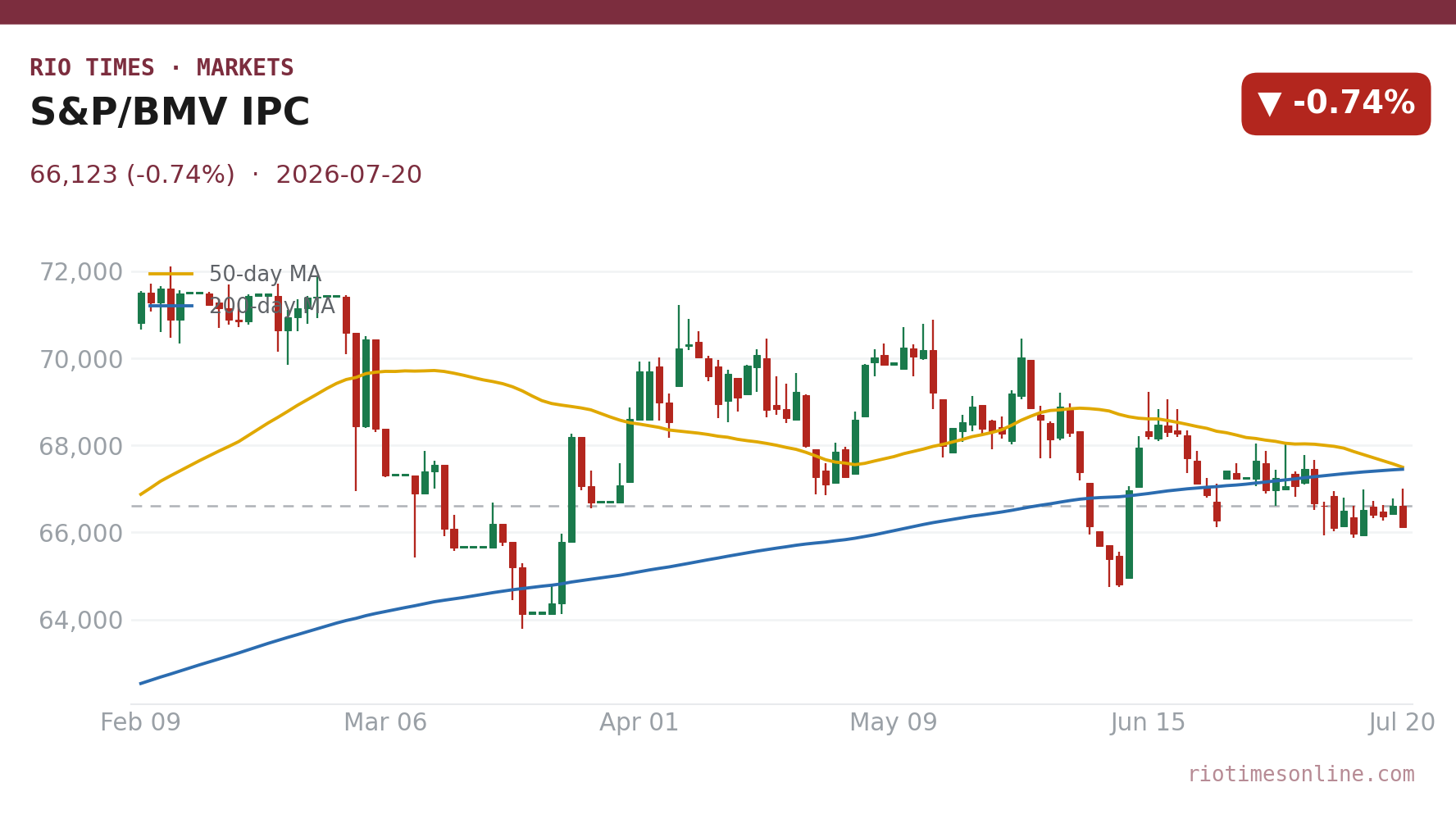
Task: Click the Jun 15 date label
Action: (1148, 723)
